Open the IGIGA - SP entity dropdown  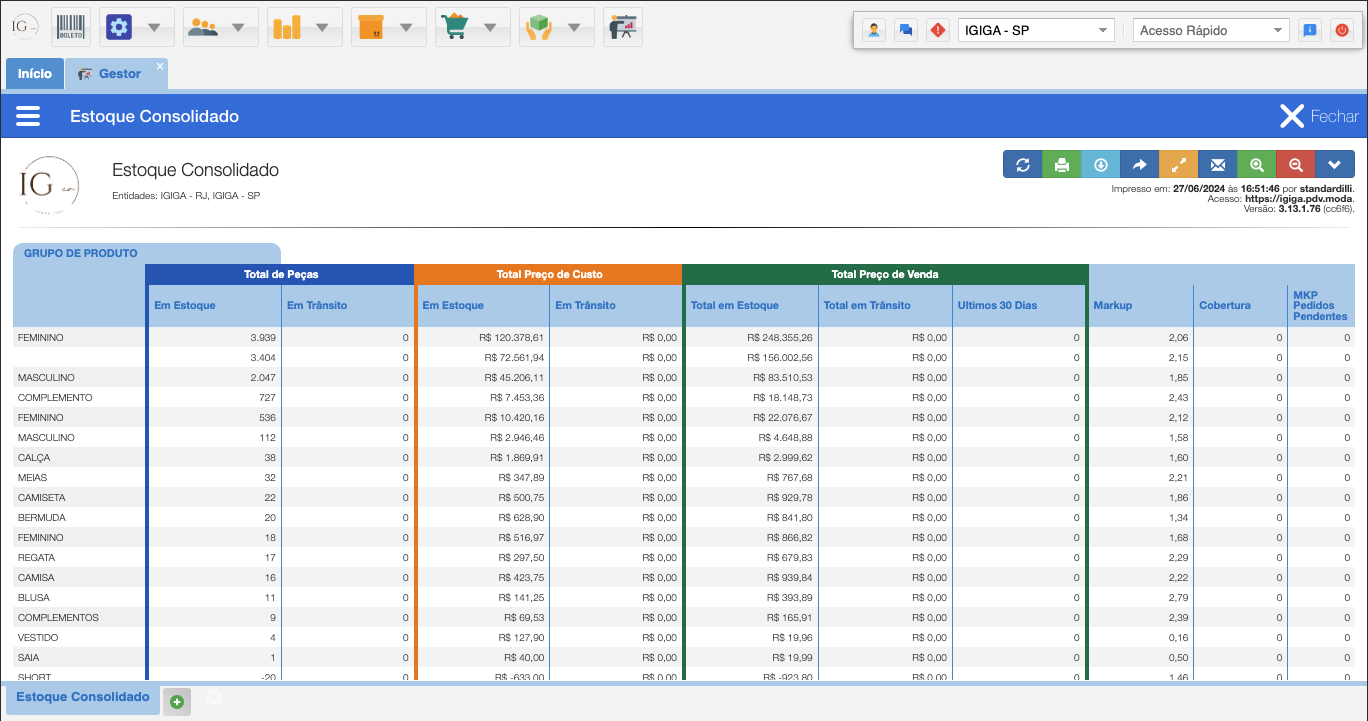[1035, 30]
